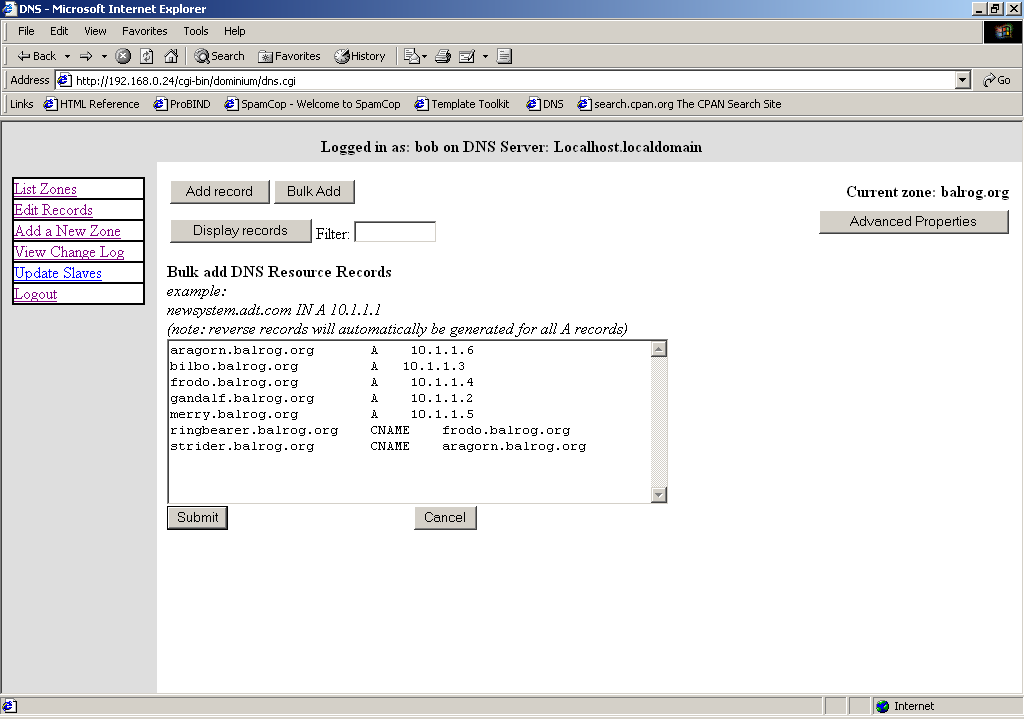This screenshot has width=1024, height=719.
Task: Click the Refresh page icon
Action: point(147,56)
